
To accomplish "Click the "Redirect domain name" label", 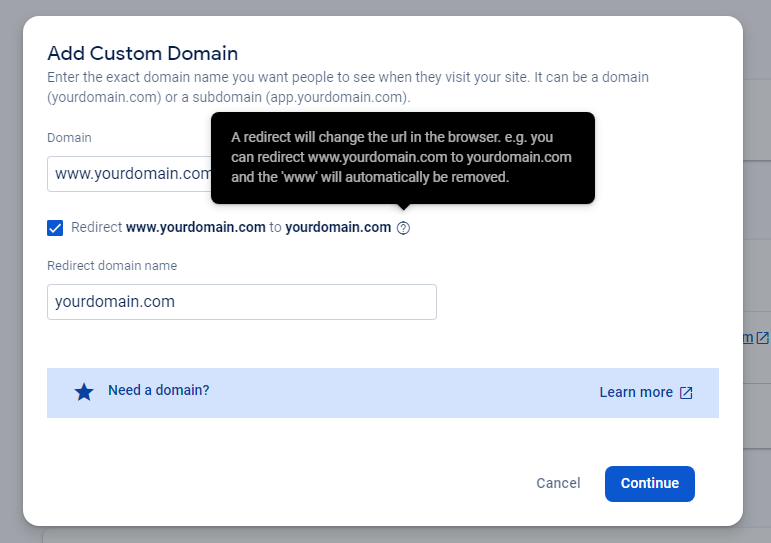I will tap(112, 266).
